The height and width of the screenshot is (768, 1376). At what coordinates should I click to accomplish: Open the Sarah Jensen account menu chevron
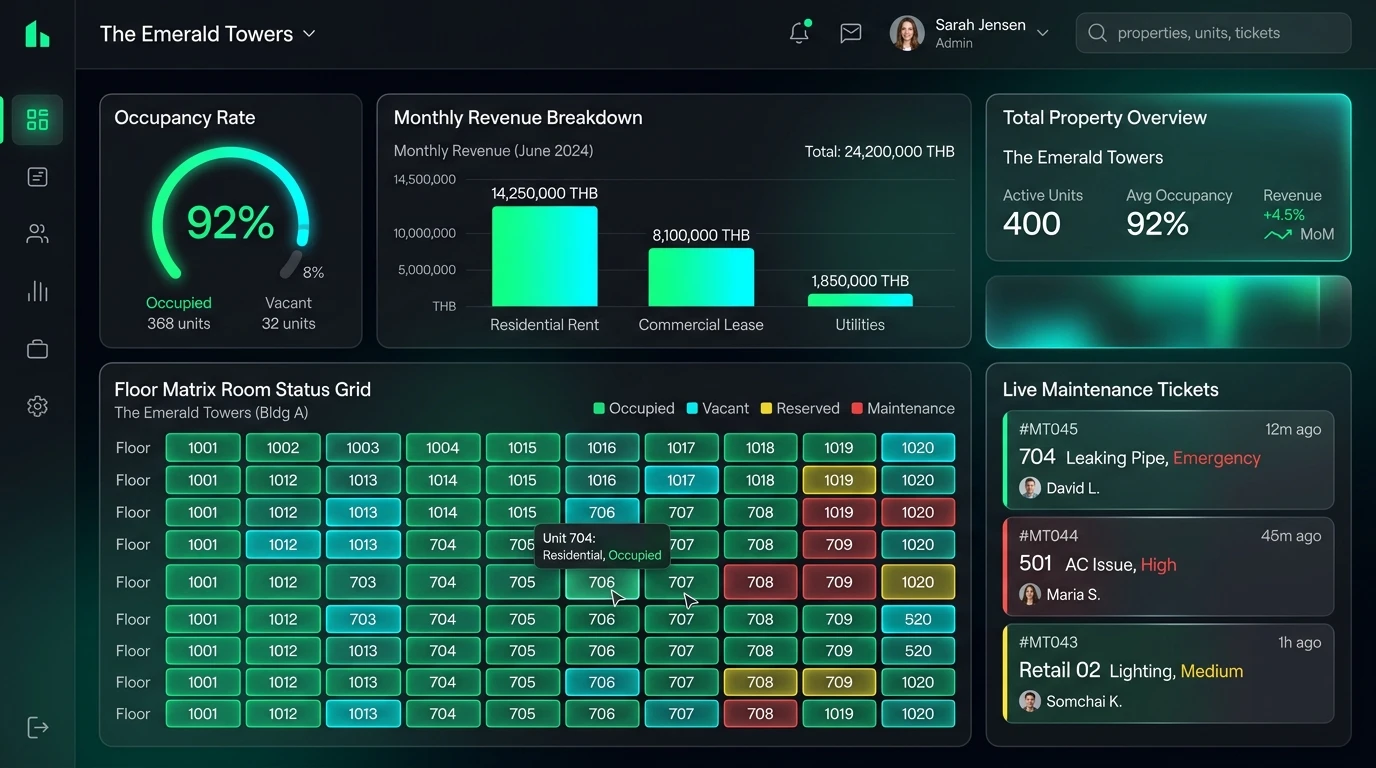pyautogui.click(x=1043, y=33)
